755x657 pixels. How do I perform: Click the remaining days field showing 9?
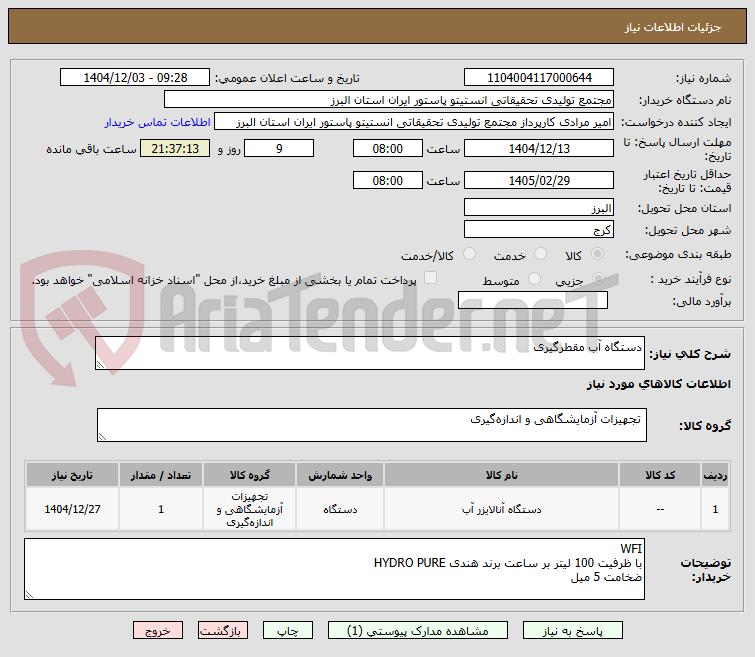(x=279, y=148)
